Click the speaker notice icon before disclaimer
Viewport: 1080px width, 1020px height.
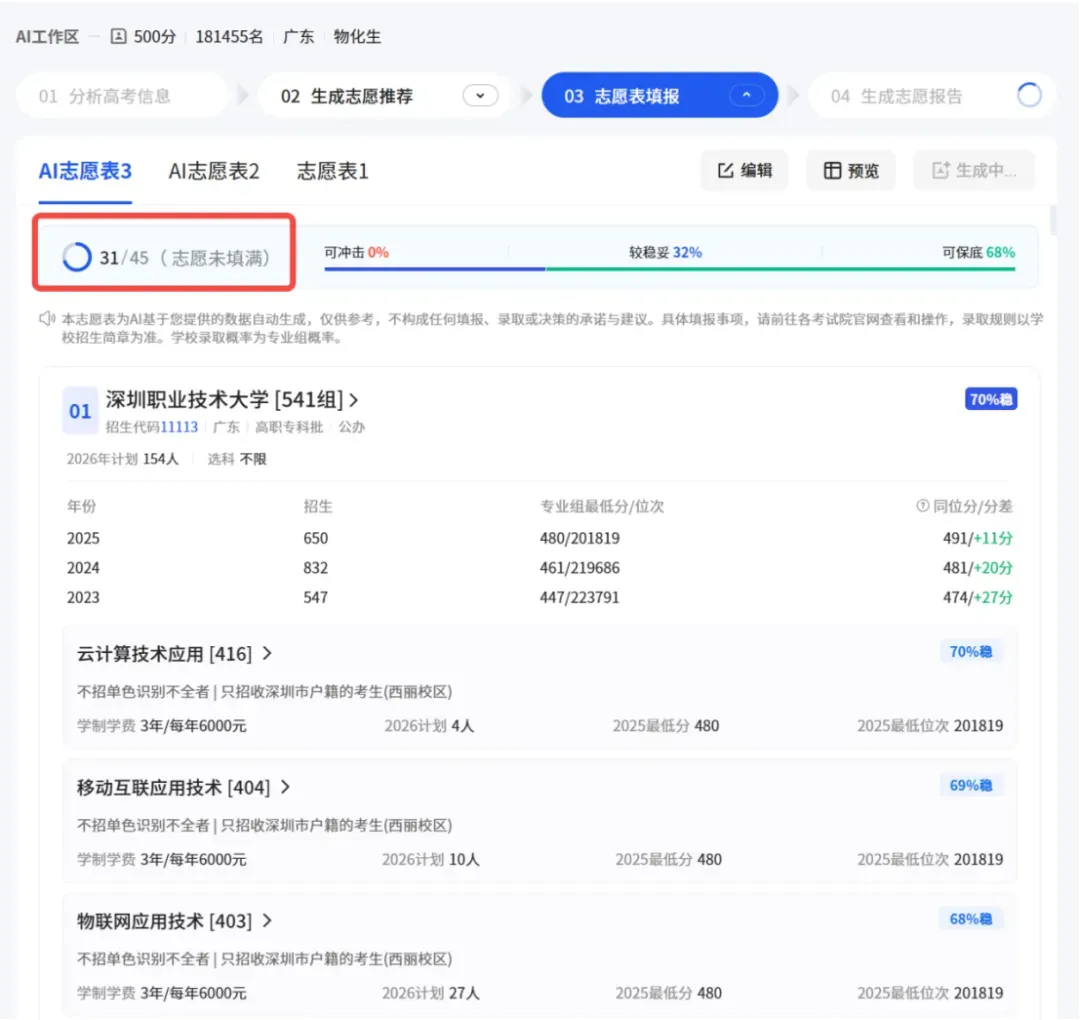[x=47, y=318]
